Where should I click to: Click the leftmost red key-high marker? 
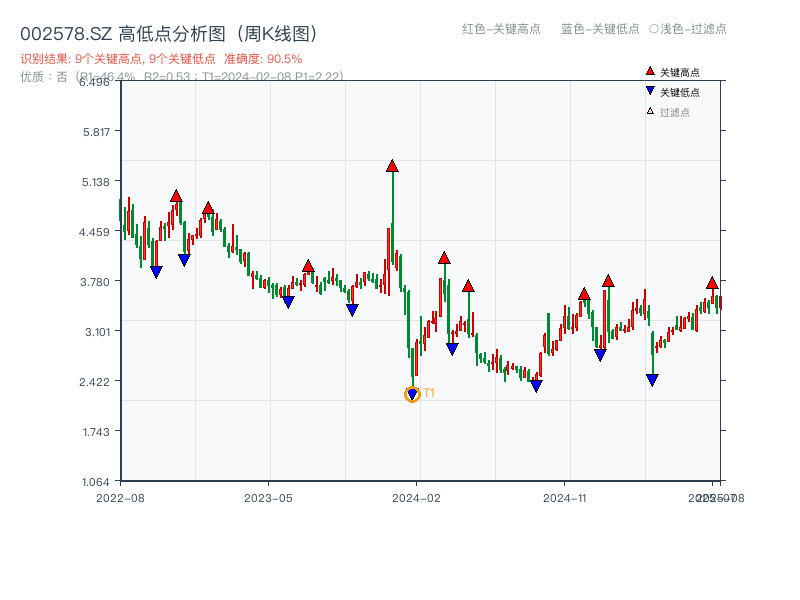(176, 196)
